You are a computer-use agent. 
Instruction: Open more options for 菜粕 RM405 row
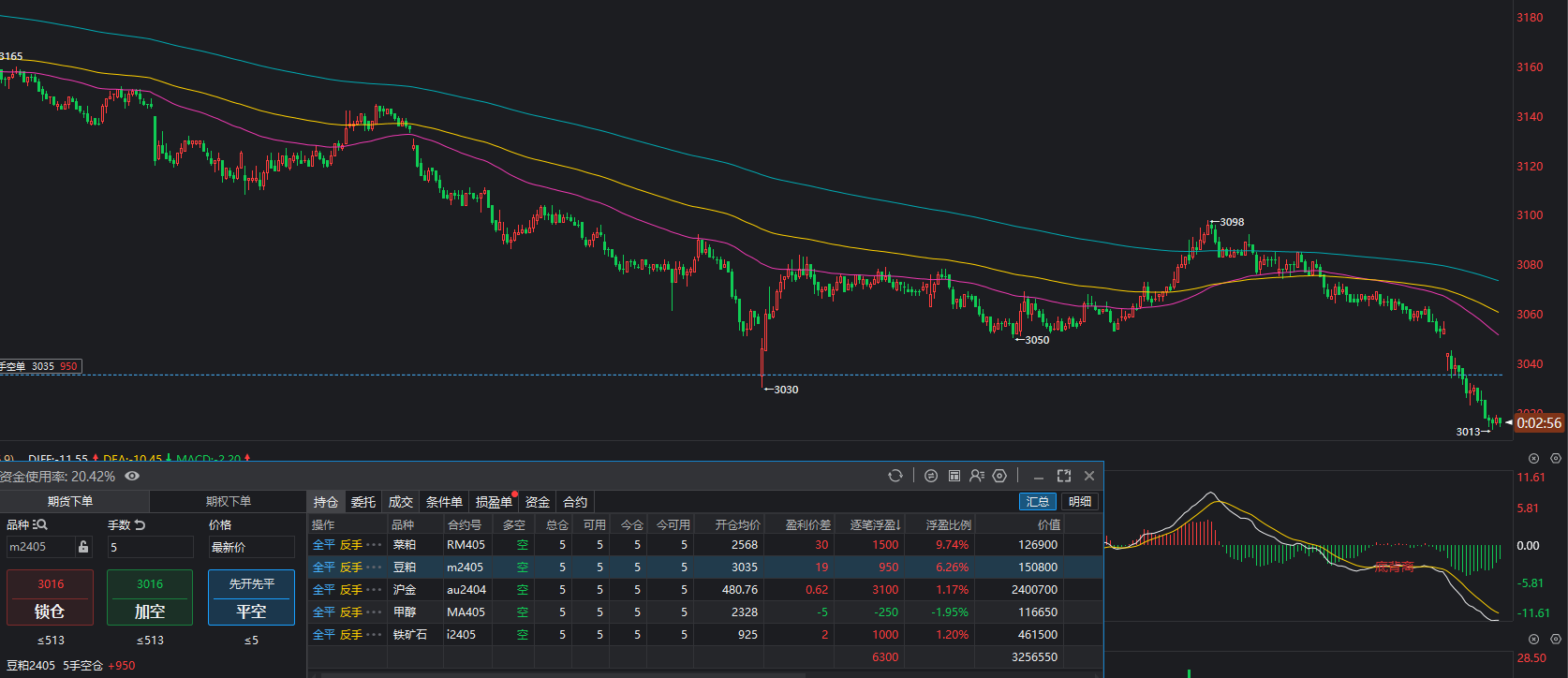click(374, 545)
